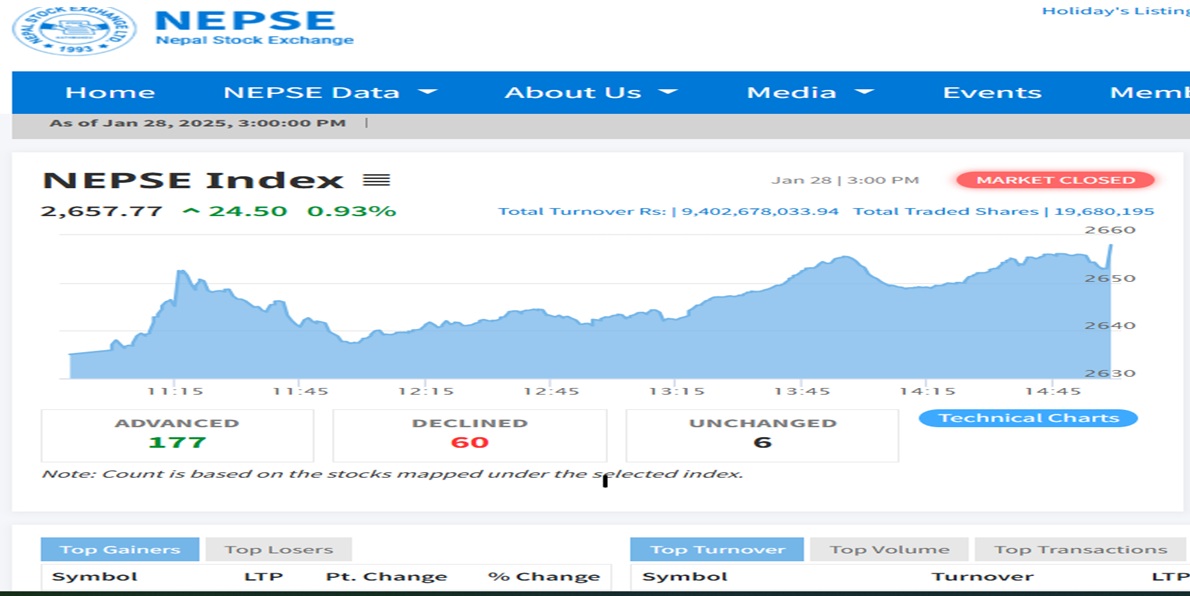Click the Nepal Stock Exchange circular logo
This screenshot has width=1190, height=596.
pyautogui.click(x=74, y=30)
